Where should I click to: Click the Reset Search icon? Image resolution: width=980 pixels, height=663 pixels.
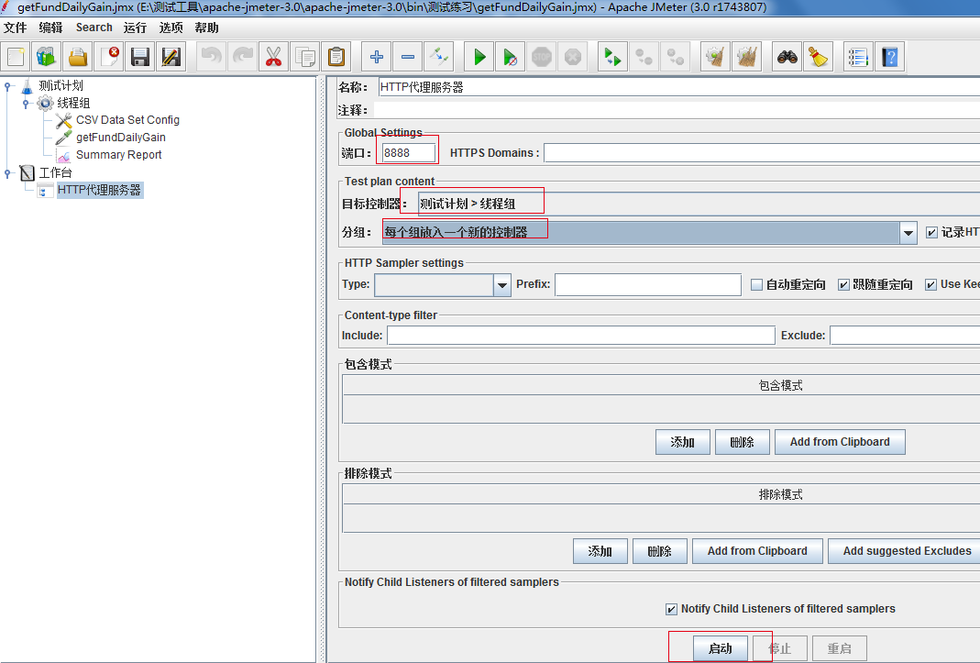coord(818,57)
